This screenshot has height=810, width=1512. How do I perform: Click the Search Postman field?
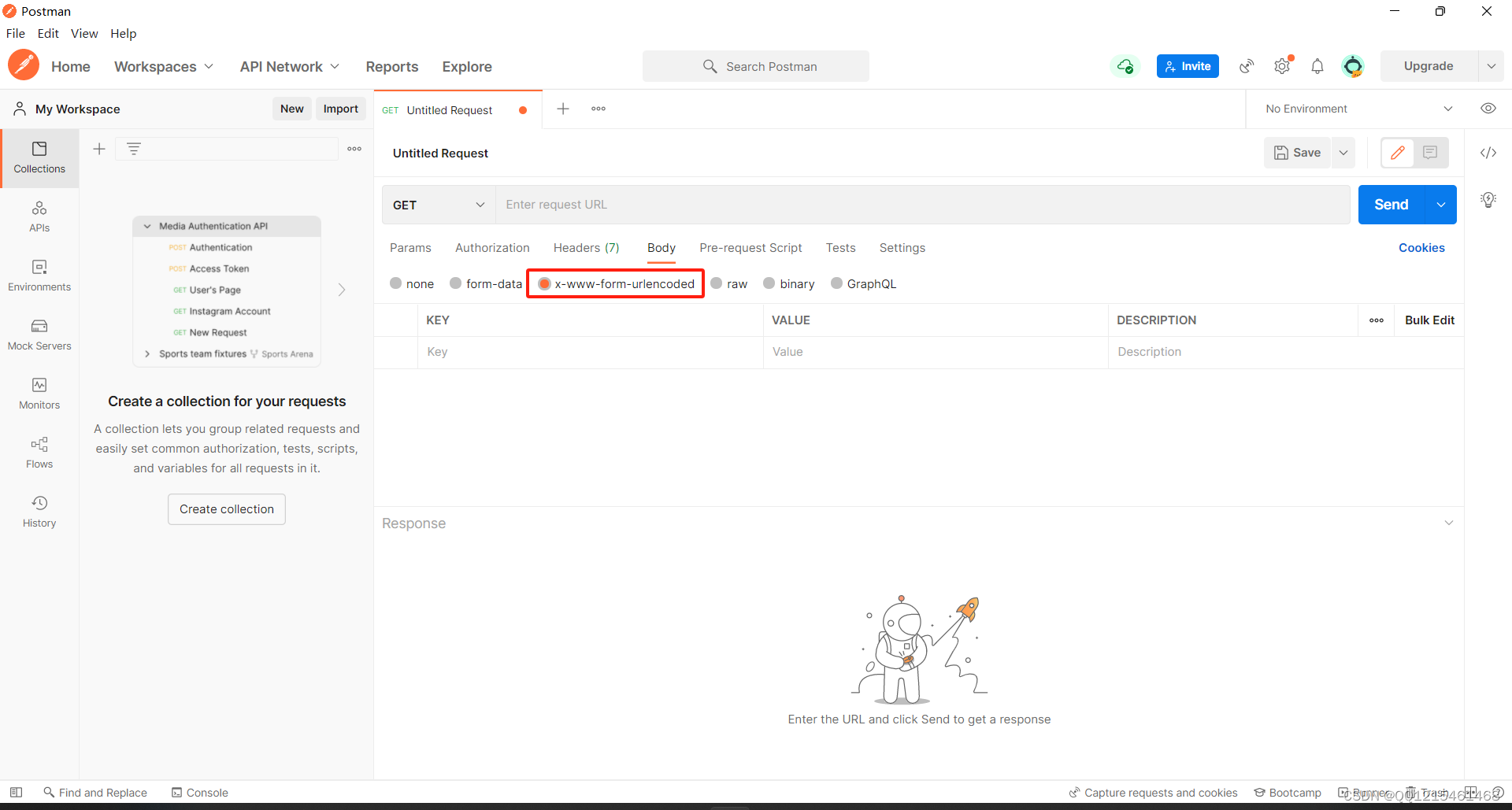click(x=756, y=66)
